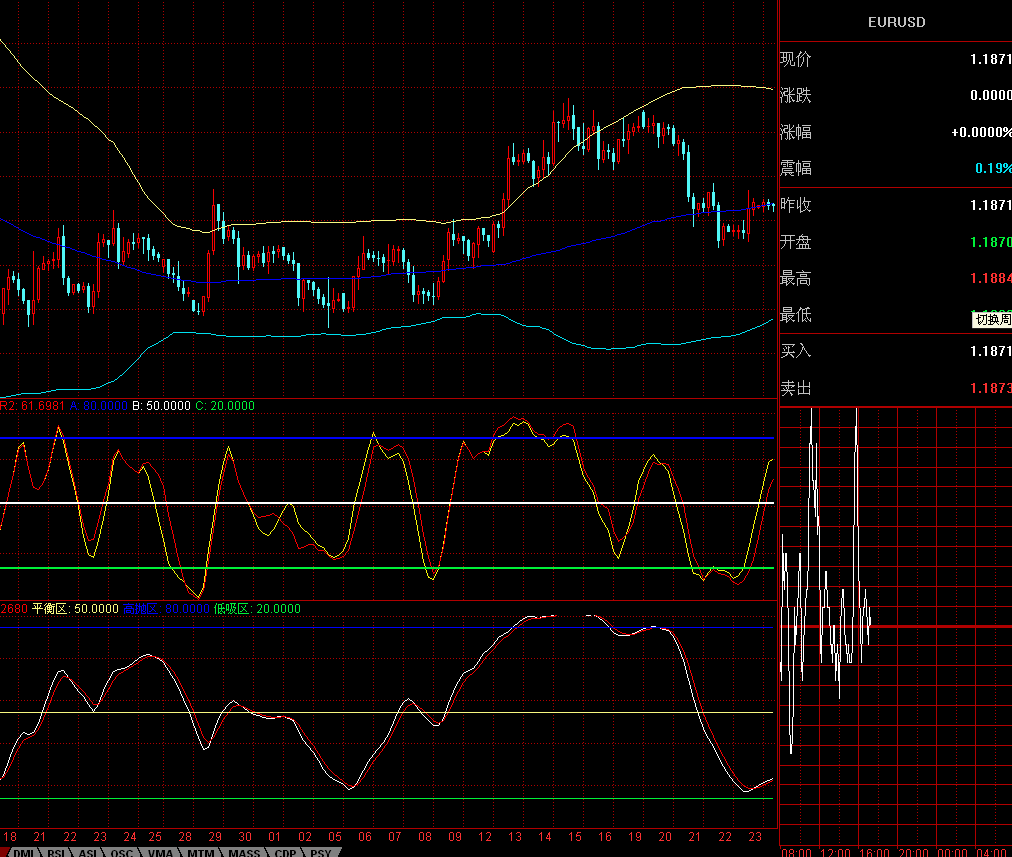
Task: Open the CDP indicator tab
Action: tap(285, 852)
